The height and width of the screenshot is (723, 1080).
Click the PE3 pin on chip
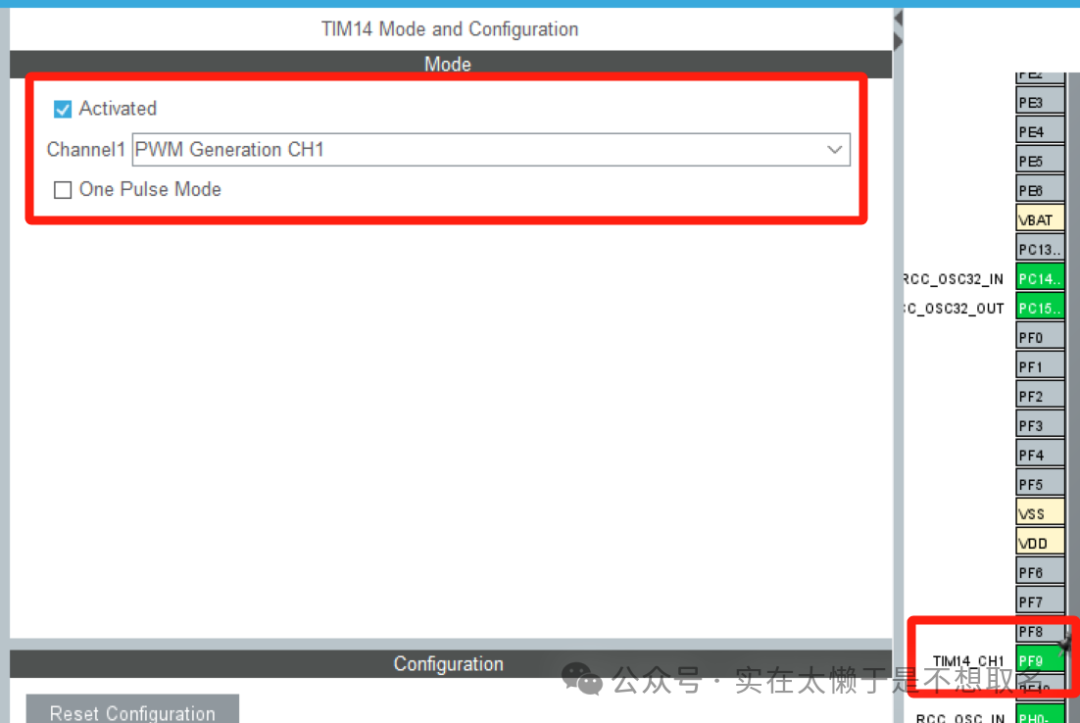coord(1039,103)
